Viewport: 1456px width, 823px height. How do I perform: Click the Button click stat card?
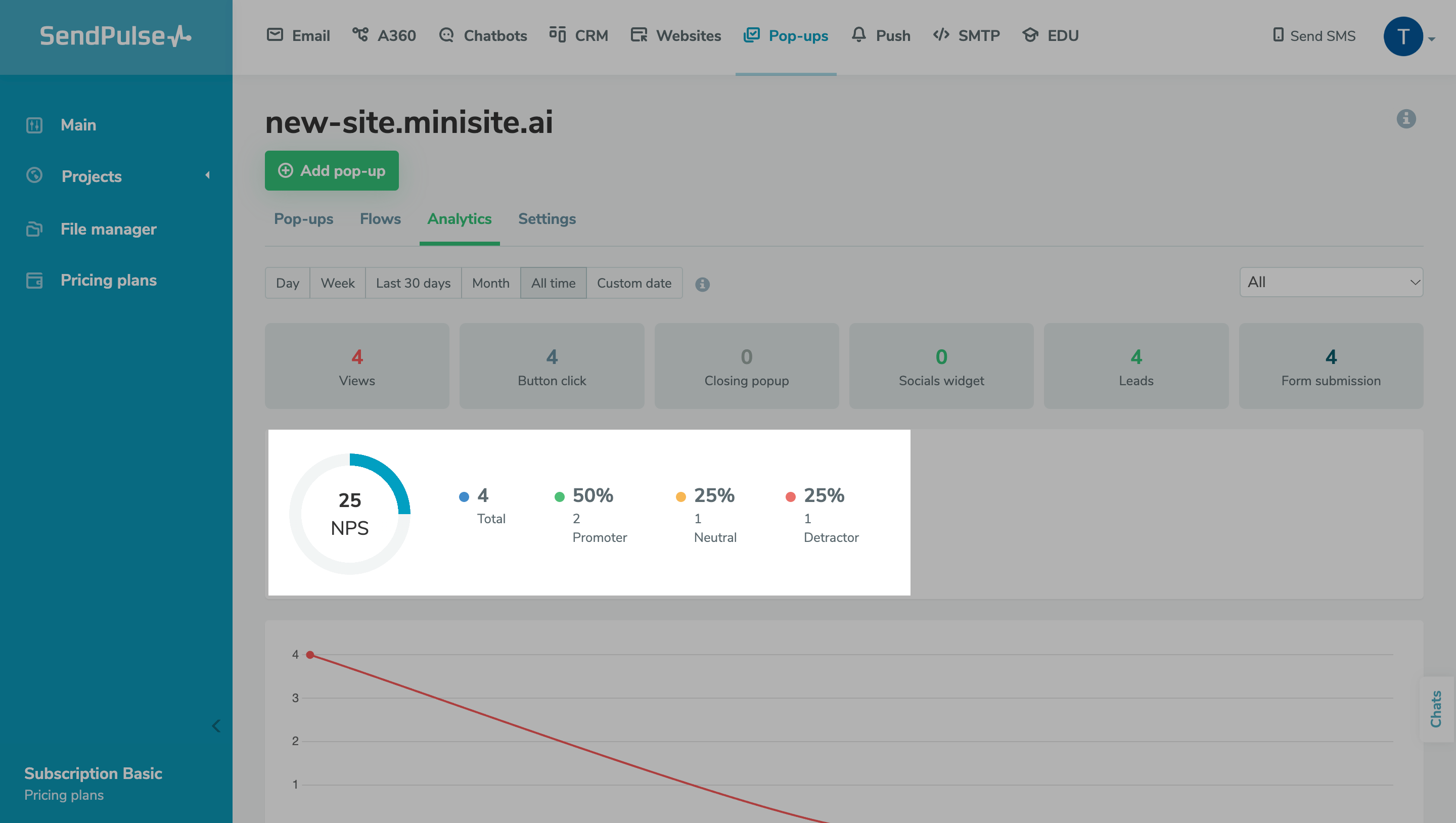(552, 365)
